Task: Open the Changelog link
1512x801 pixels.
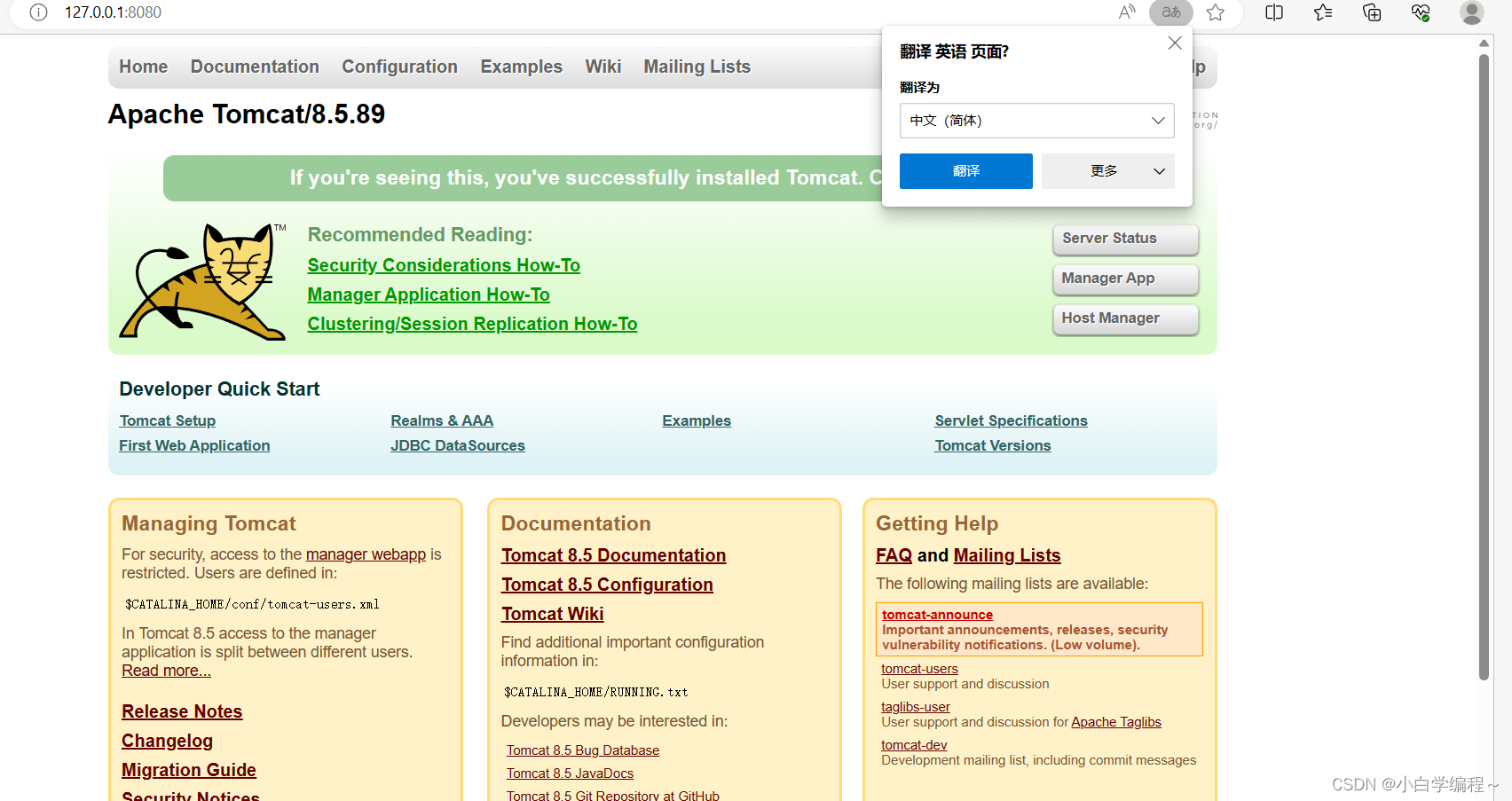Action: point(167,741)
